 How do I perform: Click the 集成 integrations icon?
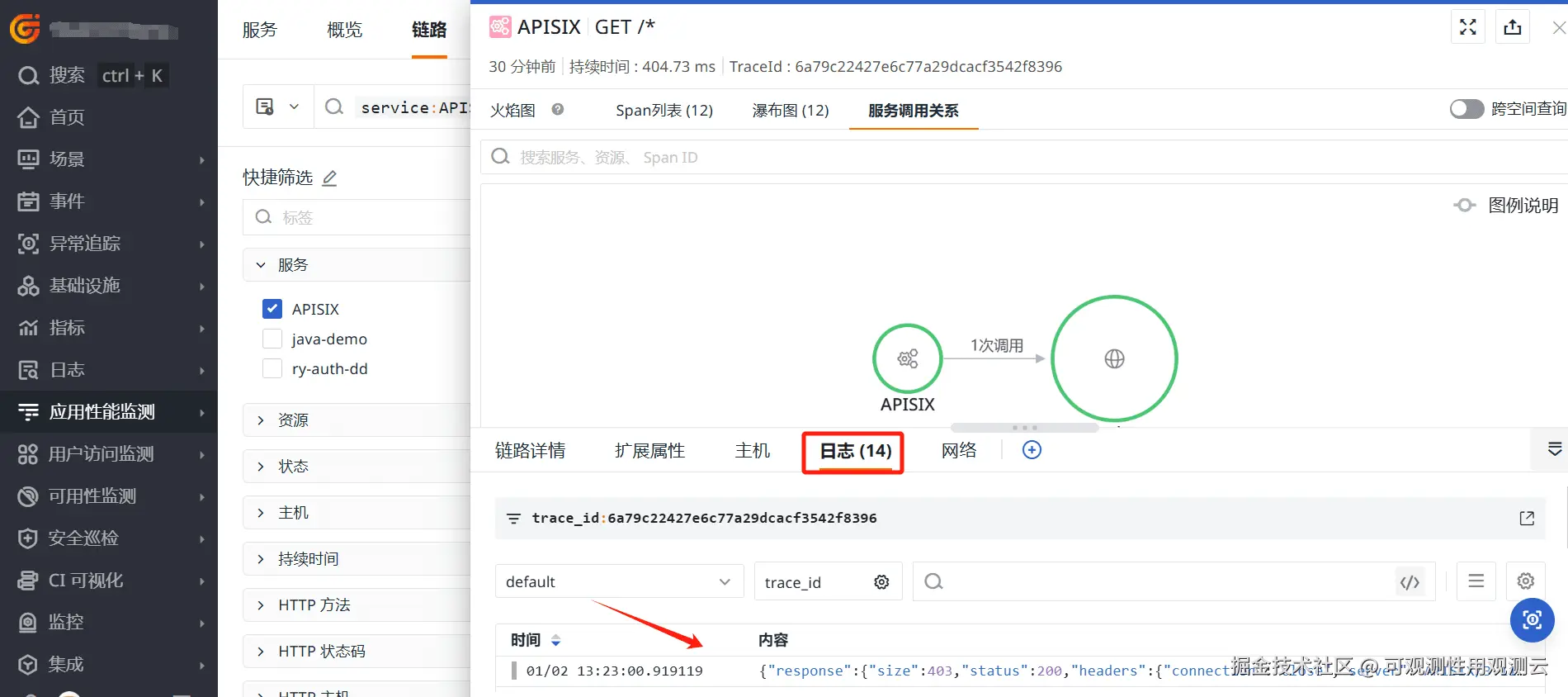28,665
